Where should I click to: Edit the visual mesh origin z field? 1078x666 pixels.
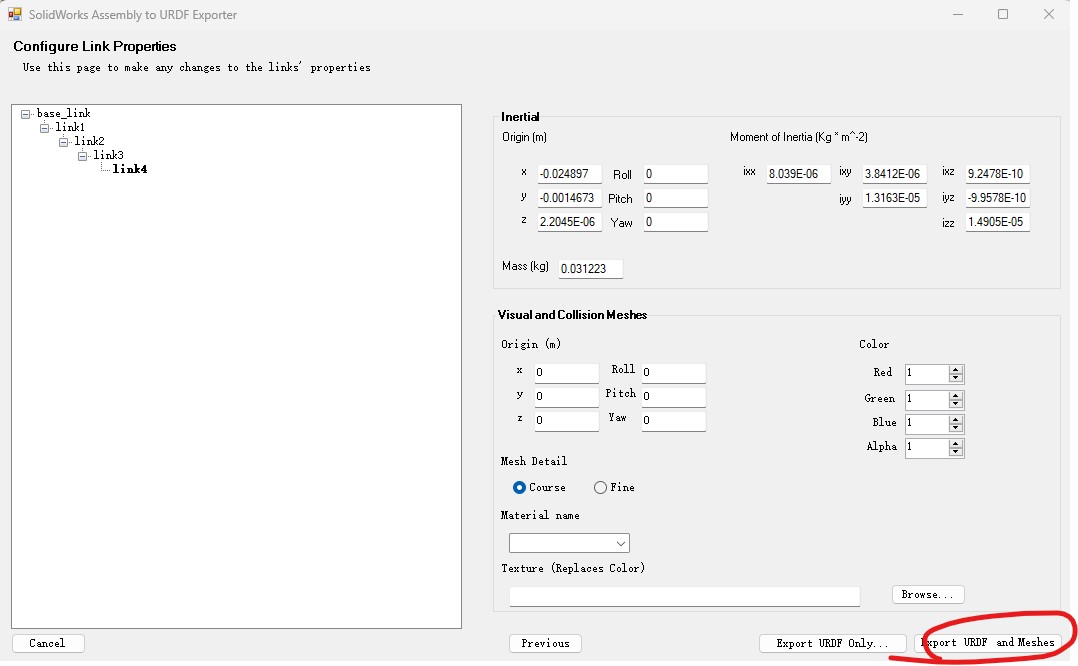(x=566, y=421)
